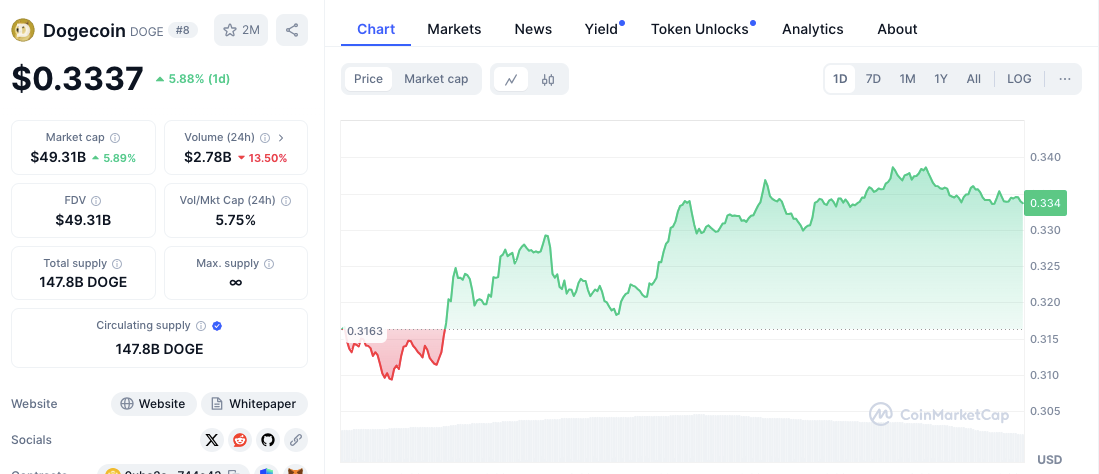Click the USD currency label
Screen dimensions: 1099x474
[1049, 460]
